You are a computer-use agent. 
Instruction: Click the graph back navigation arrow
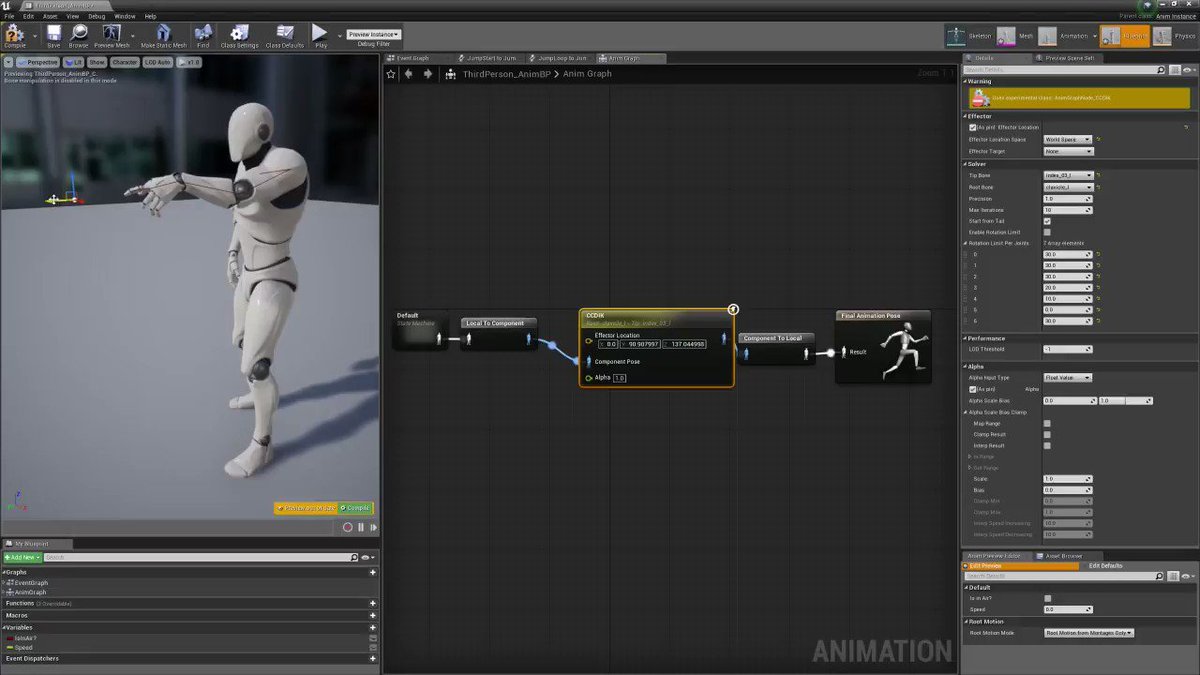point(409,74)
